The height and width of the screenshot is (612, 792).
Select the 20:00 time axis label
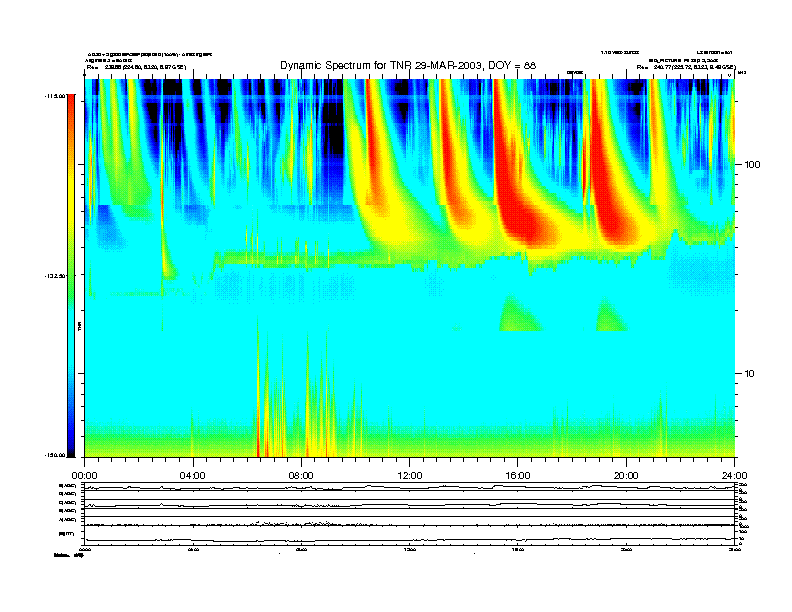[626, 476]
